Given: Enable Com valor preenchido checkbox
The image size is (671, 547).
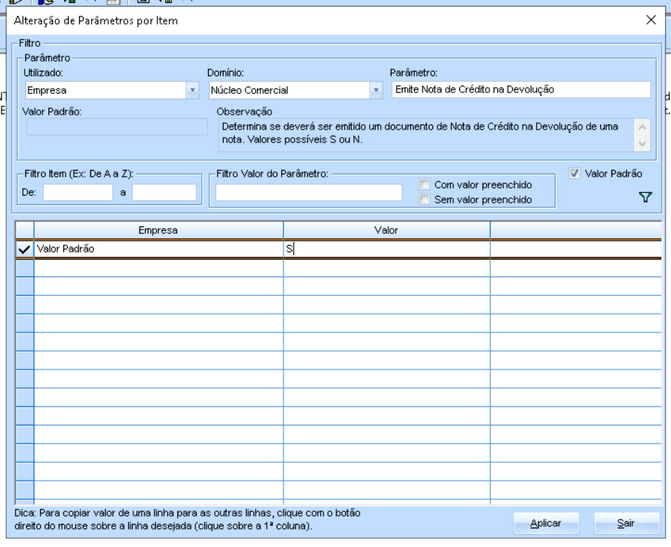Looking at the screenshot, I should click(x=424, y=184).
